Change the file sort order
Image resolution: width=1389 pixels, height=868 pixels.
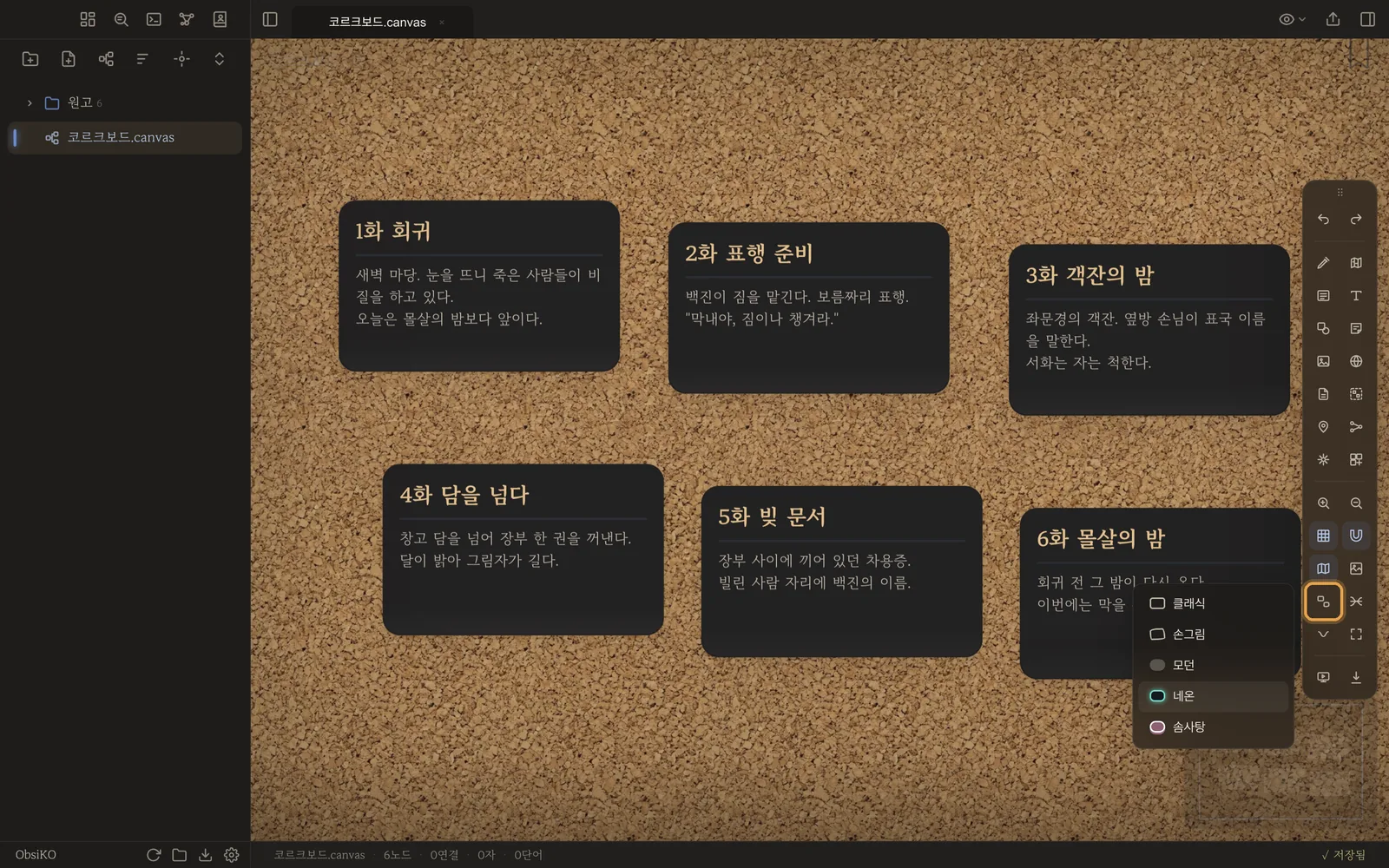point(143,59)
